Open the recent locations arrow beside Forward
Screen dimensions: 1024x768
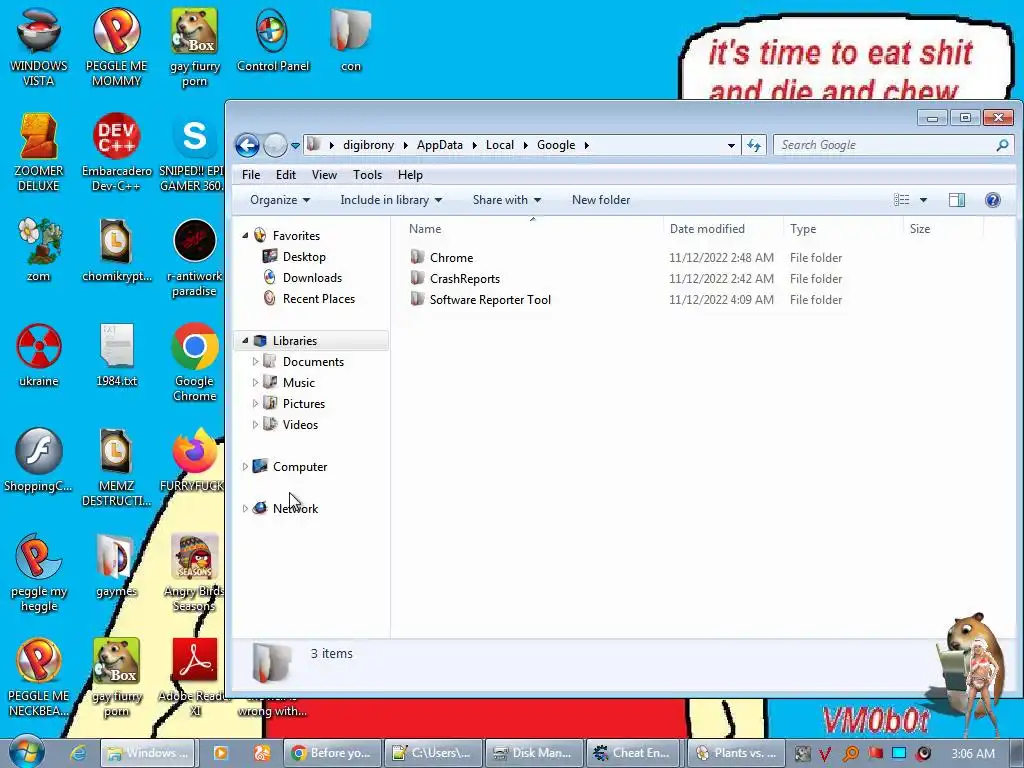(x=295, y=146)
